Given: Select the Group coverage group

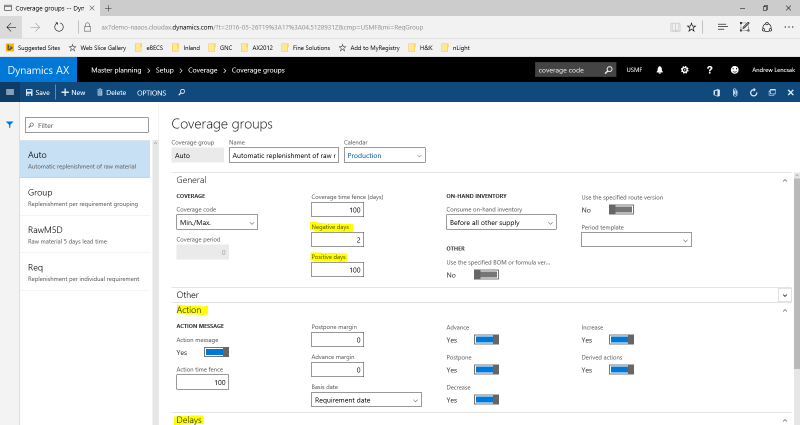Looking at the screenshot, I should [x=85, y=197].
